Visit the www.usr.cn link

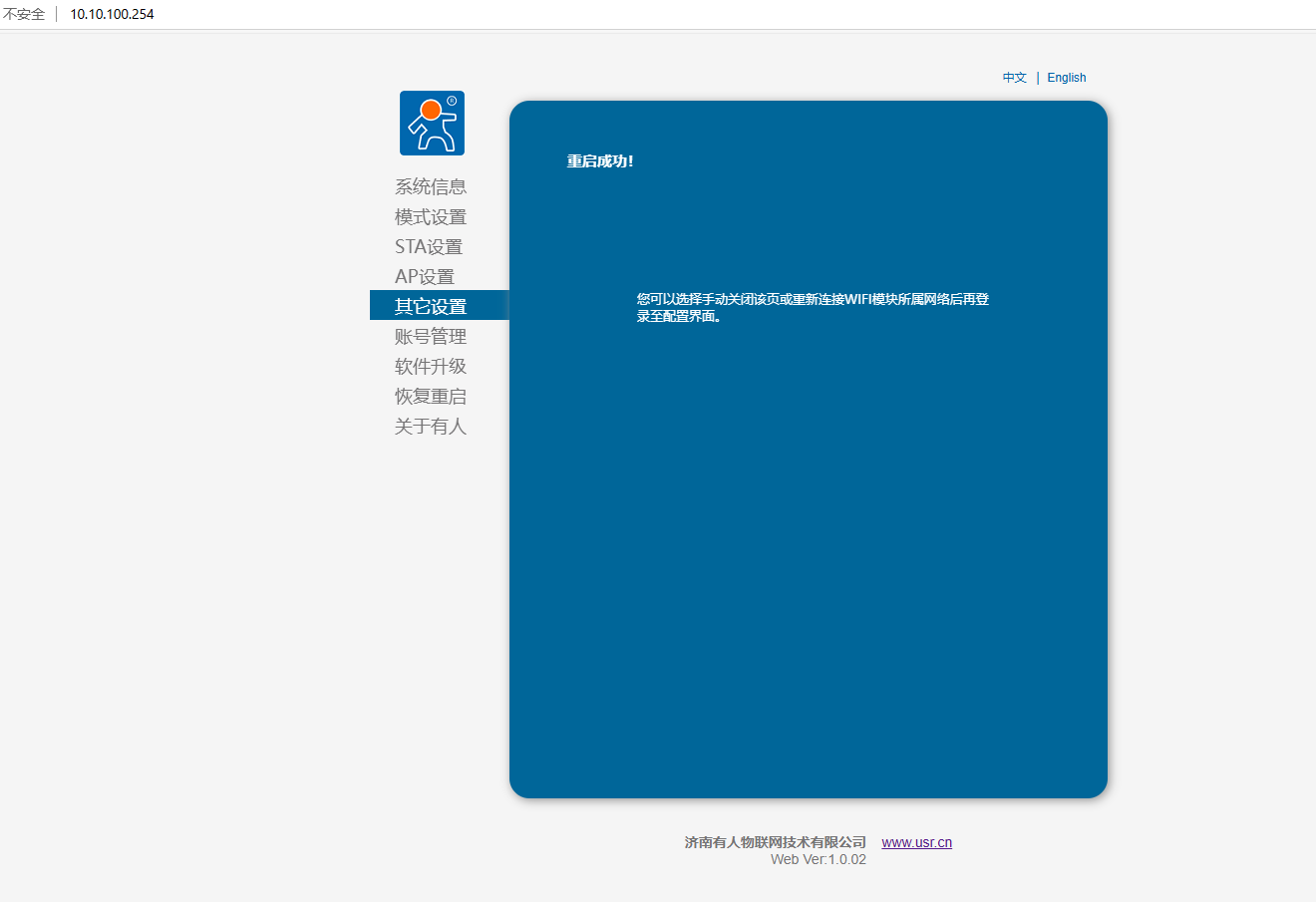point(916,842)
